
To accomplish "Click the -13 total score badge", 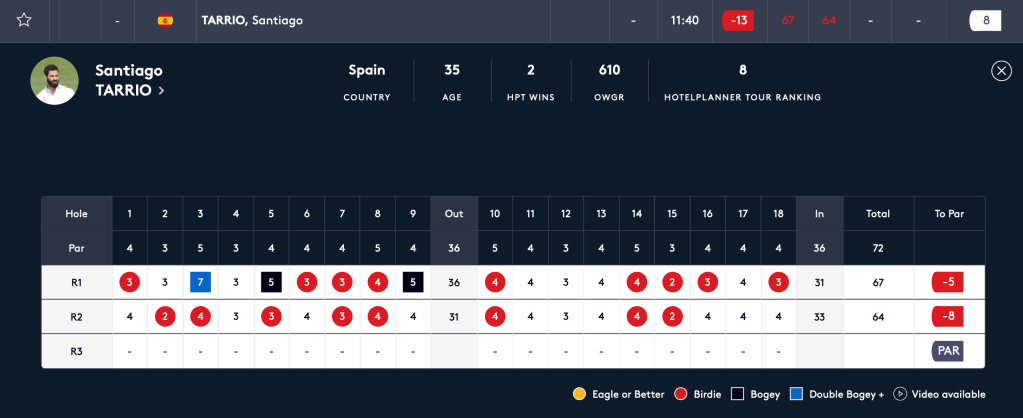I will [740, 21].
